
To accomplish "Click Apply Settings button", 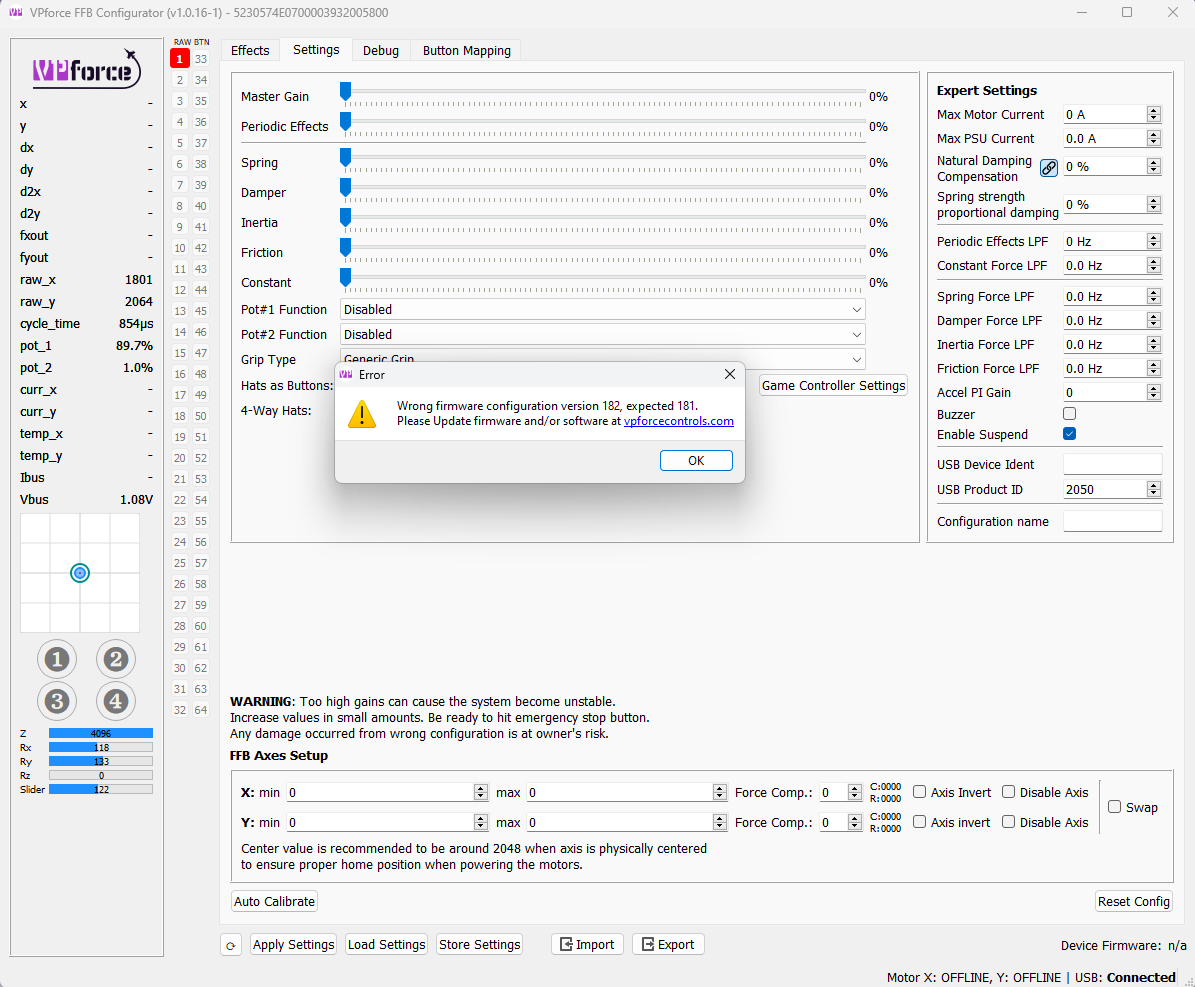I will point(293,944).
